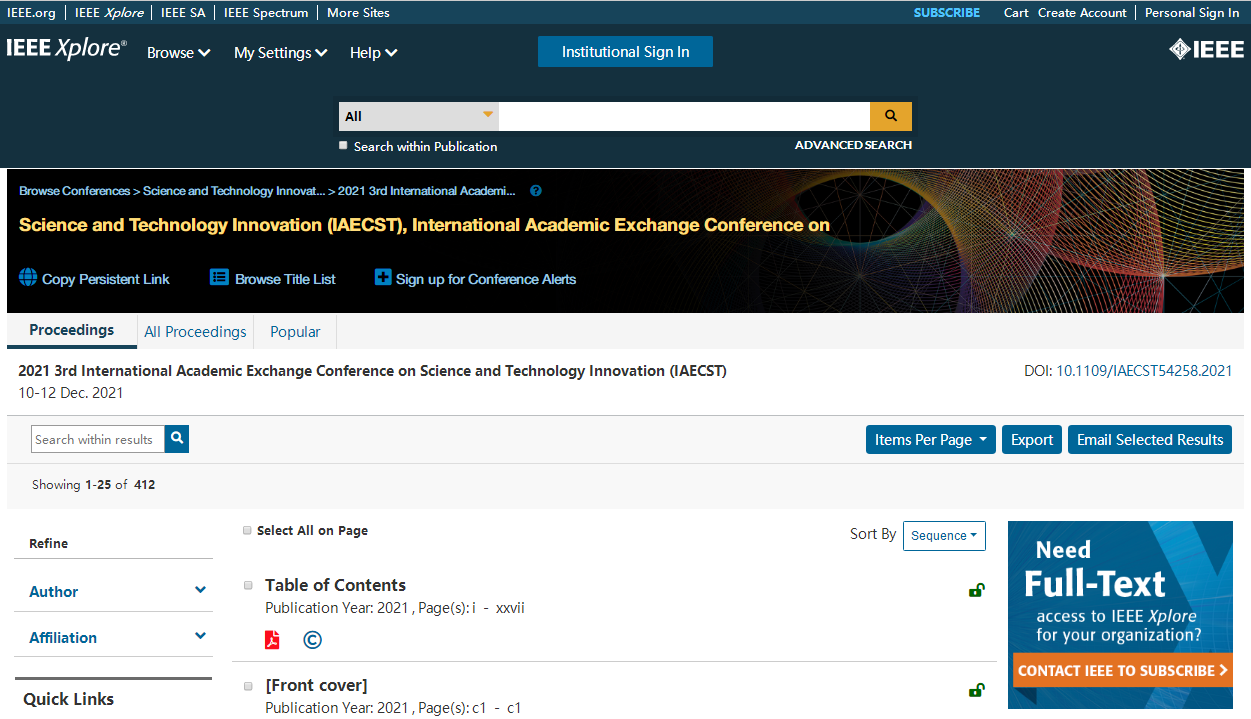Screen dimensions: 1251x719
Task: Click the help question mark beside breadcrumb
Action: tap(536, 191)
